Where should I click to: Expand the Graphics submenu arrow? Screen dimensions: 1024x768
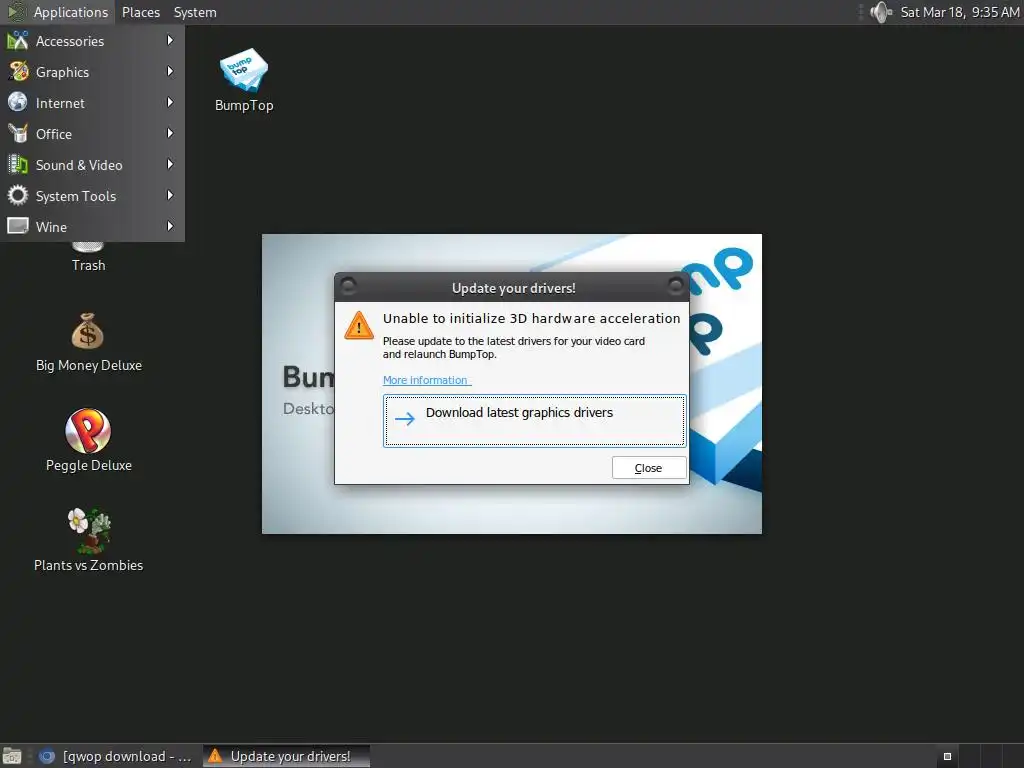(x=170, y=71)
